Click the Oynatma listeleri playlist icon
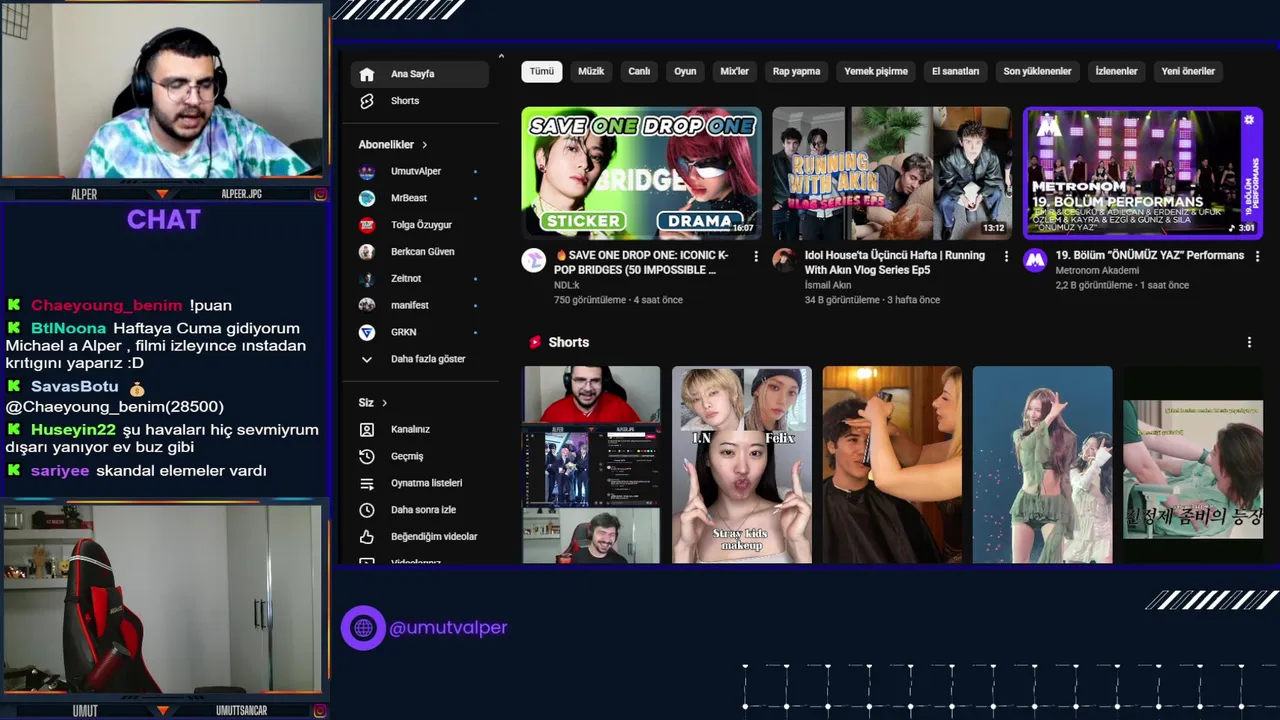Viewport: 1280px width, 720px height. tap(367, 483)
